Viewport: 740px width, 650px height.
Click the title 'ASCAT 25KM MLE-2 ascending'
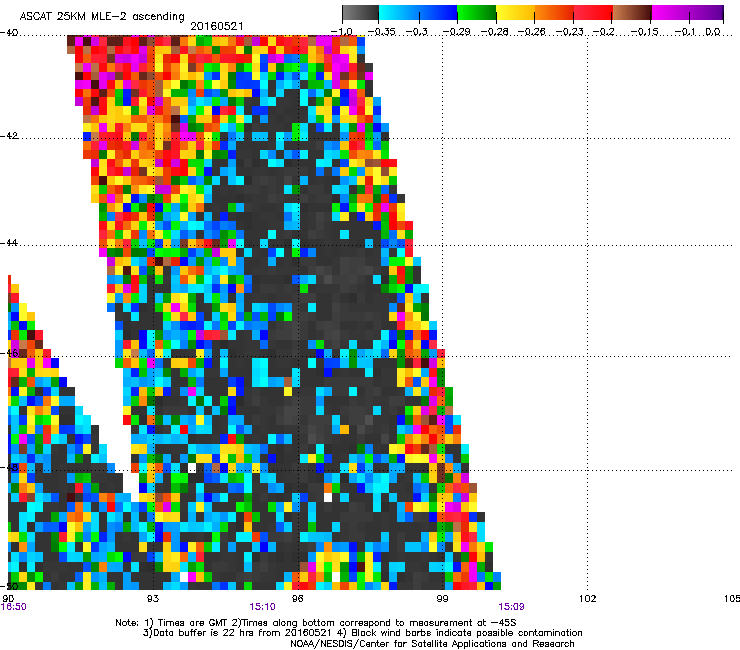click(x=102, y=16)
